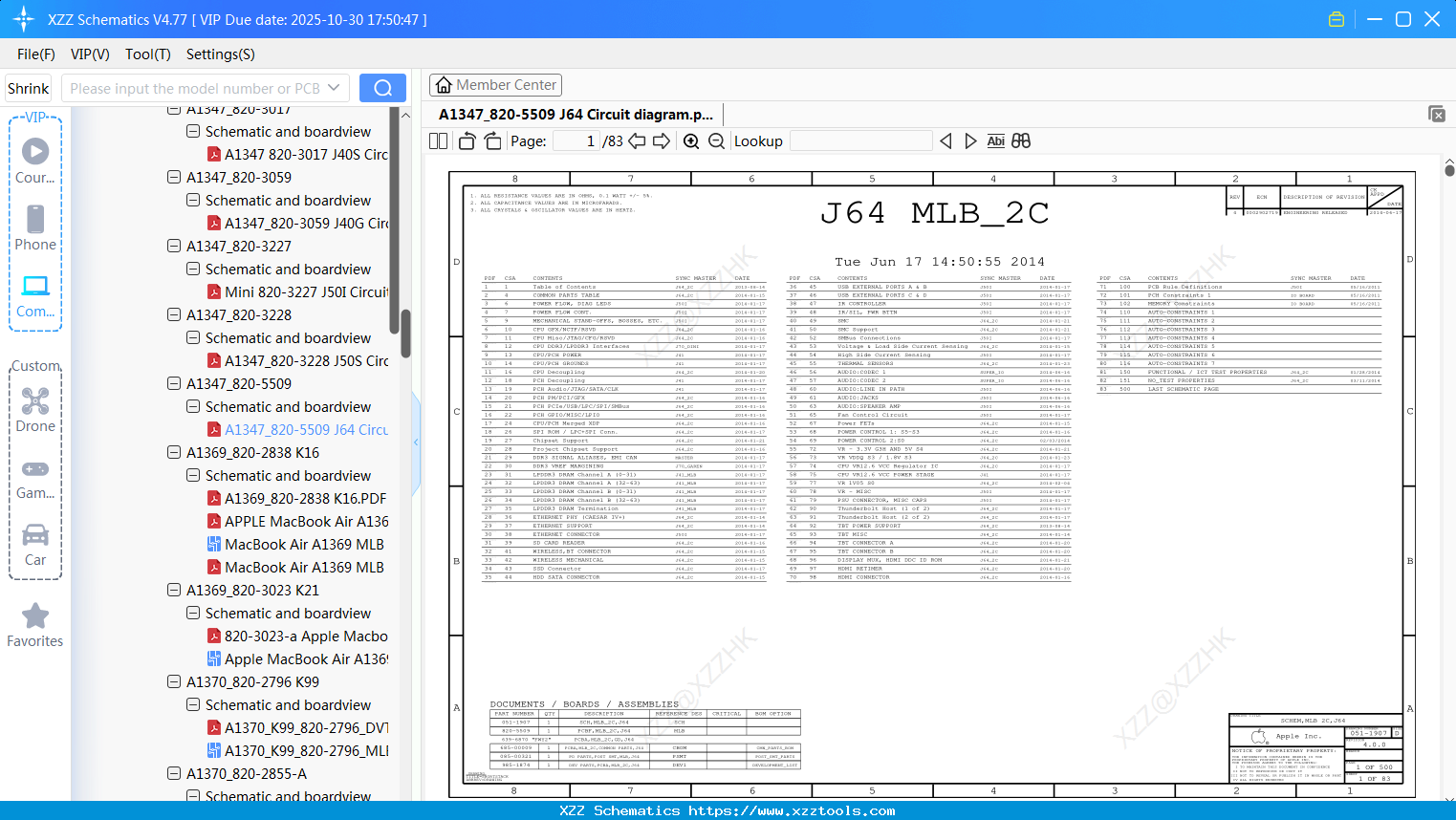Open the Courses section in the VIP sidebar

click(35, 161)
